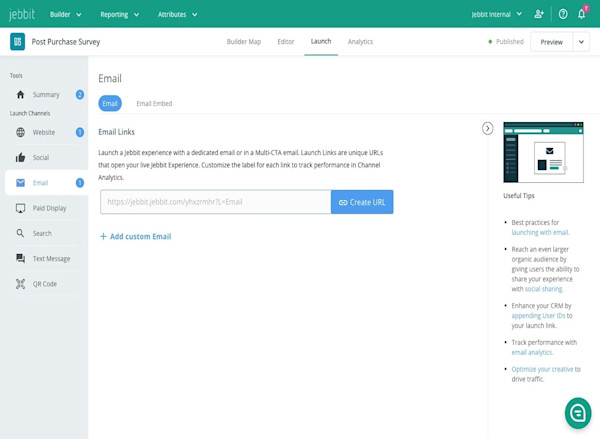Open the Jebbit Internal account dropdown
The image size is (600, 439).
pos(497,15)
